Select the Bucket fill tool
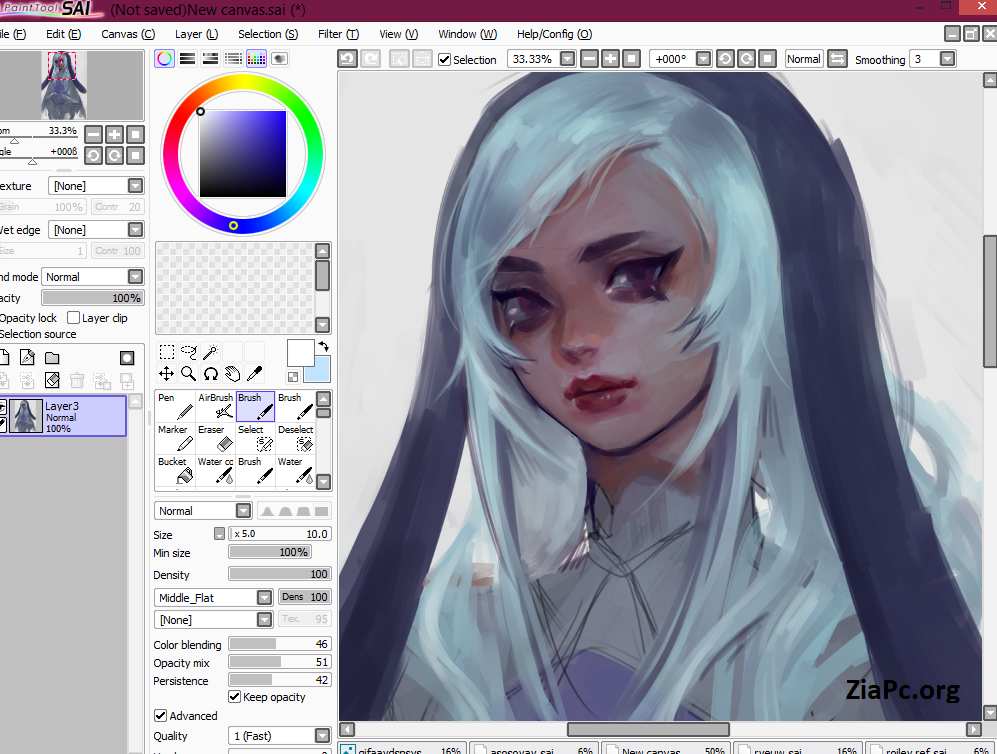This screenshot has height=754, width=997. coord(173,467)
